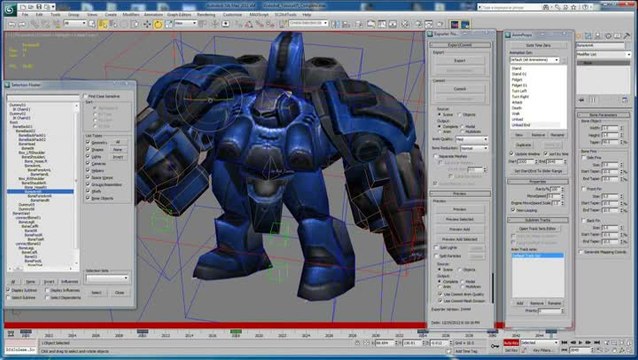Open the View reference coordinate dropdown
This screenshot has width=638, height=360.
click(x=186, y=24)
